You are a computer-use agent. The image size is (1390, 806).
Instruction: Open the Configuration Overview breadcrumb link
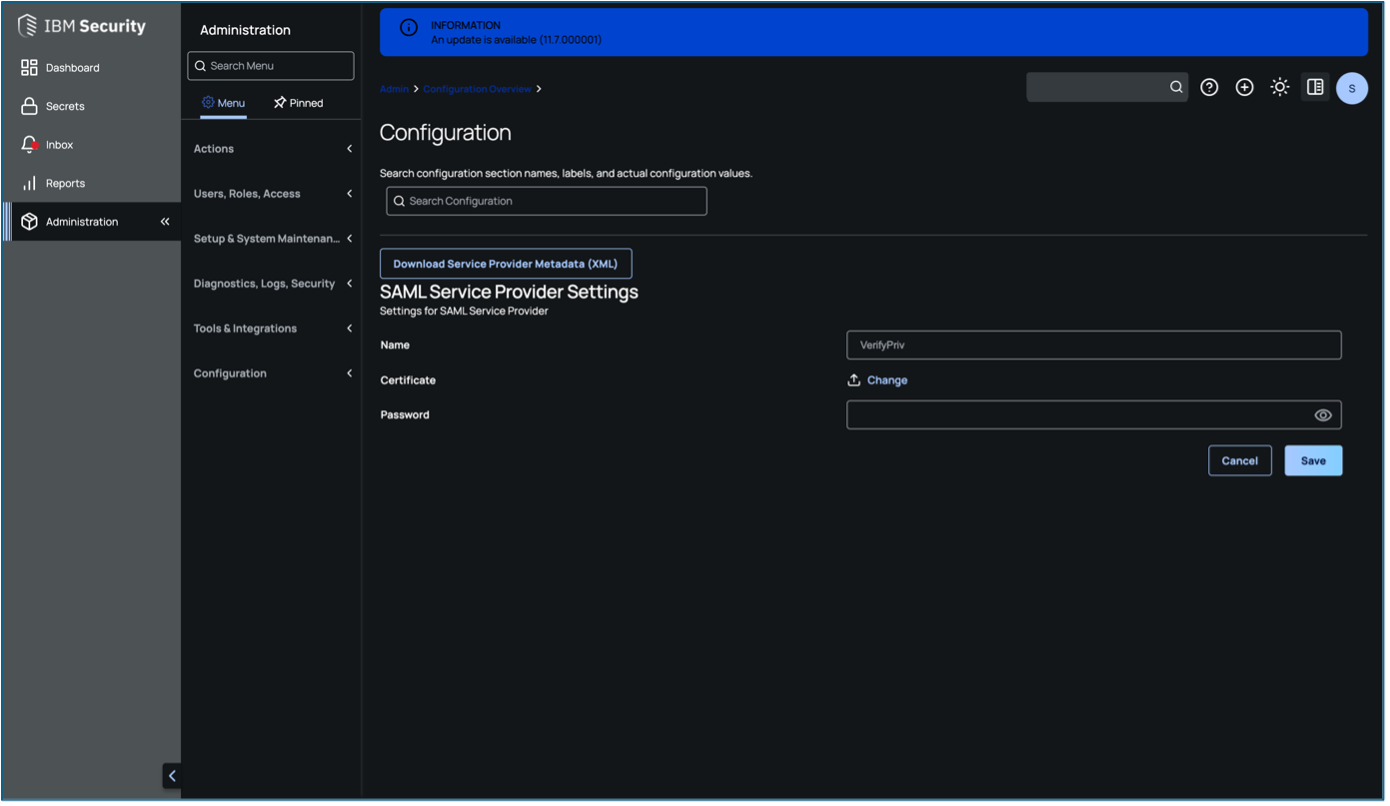click(x=475, y=88)
